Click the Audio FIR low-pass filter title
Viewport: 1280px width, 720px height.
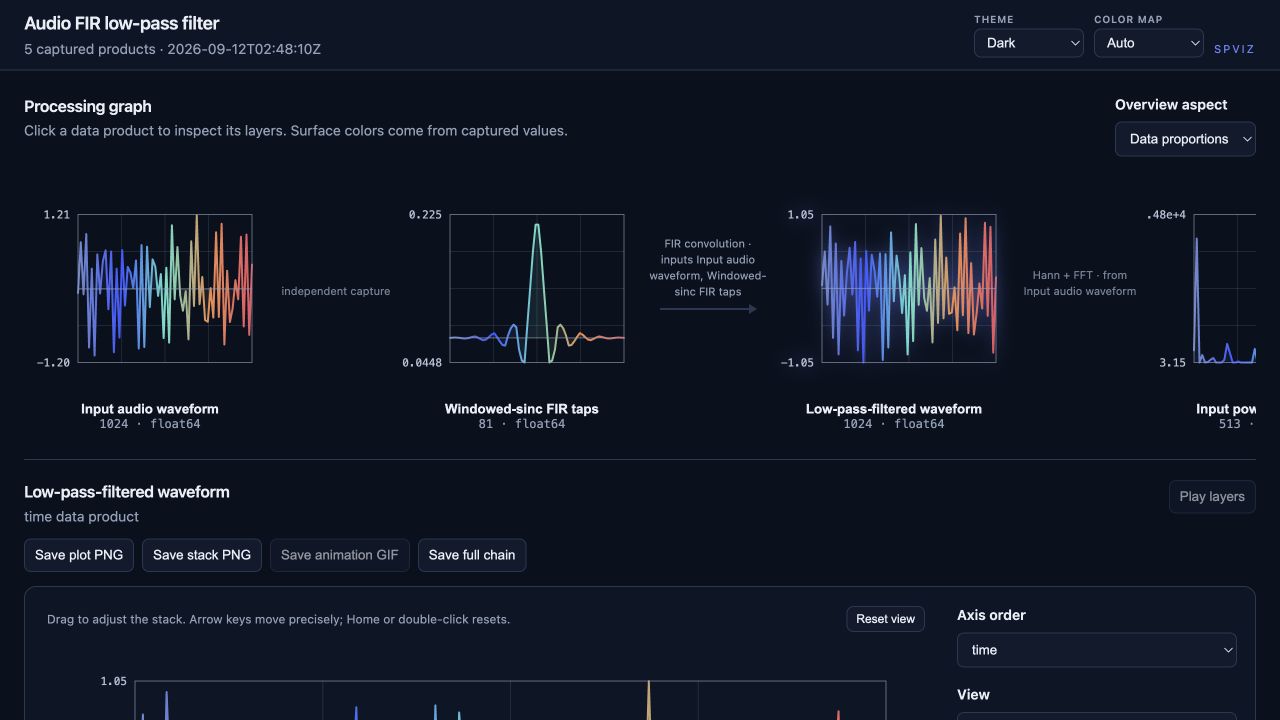coord(122,23)
